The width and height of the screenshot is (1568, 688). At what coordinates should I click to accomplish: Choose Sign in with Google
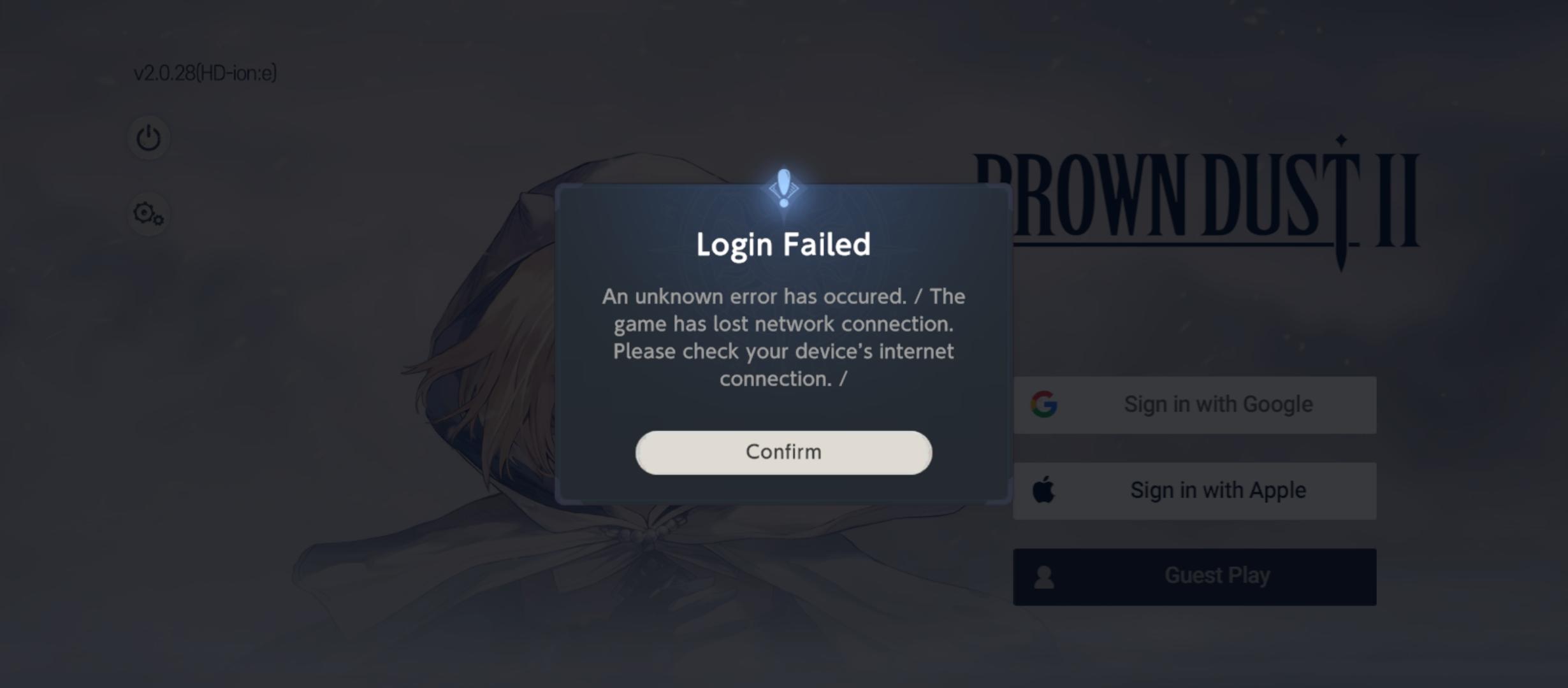point(1194,405)
